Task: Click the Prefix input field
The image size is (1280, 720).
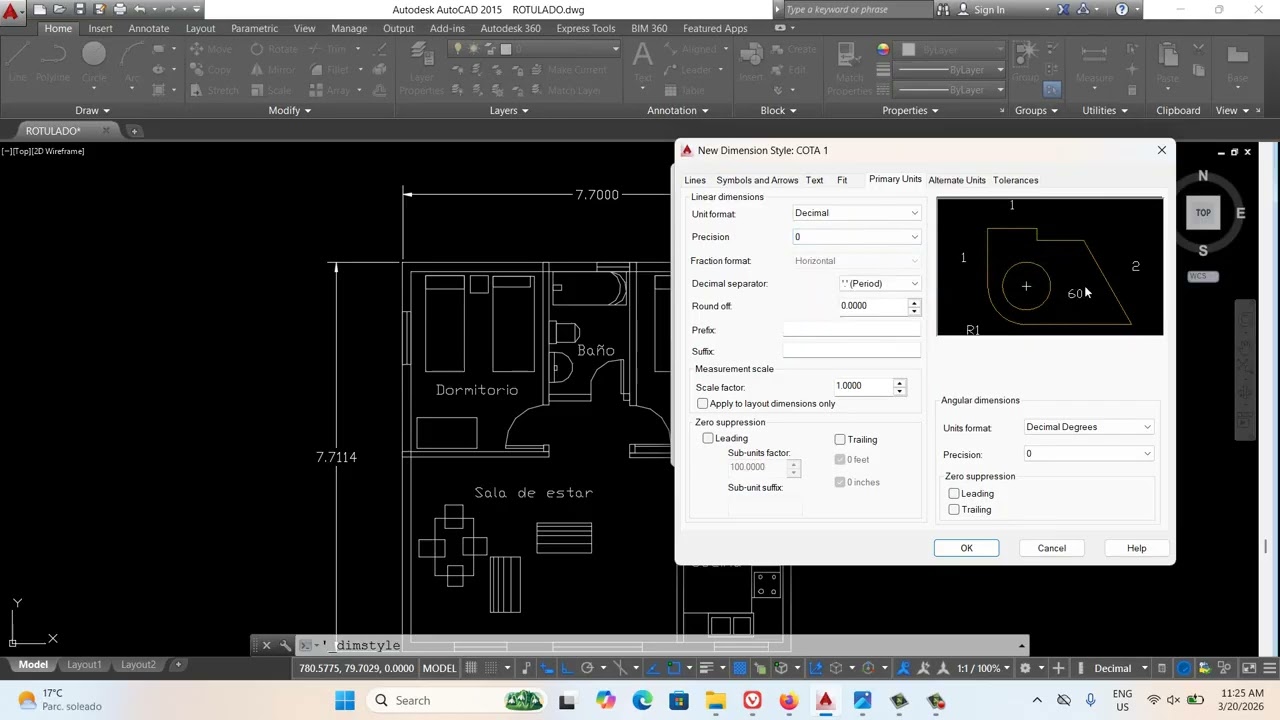Action: (851, 329)
